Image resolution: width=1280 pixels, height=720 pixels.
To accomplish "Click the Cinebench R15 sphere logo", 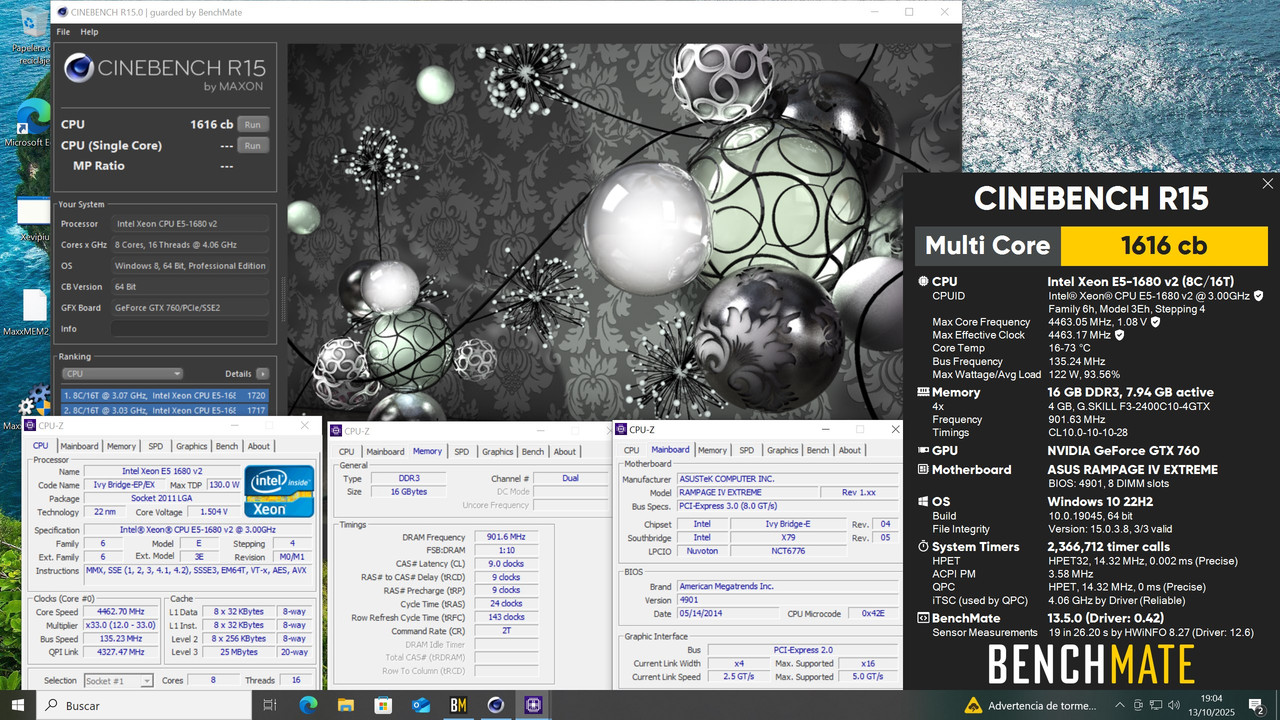I will tap(79, 68).
